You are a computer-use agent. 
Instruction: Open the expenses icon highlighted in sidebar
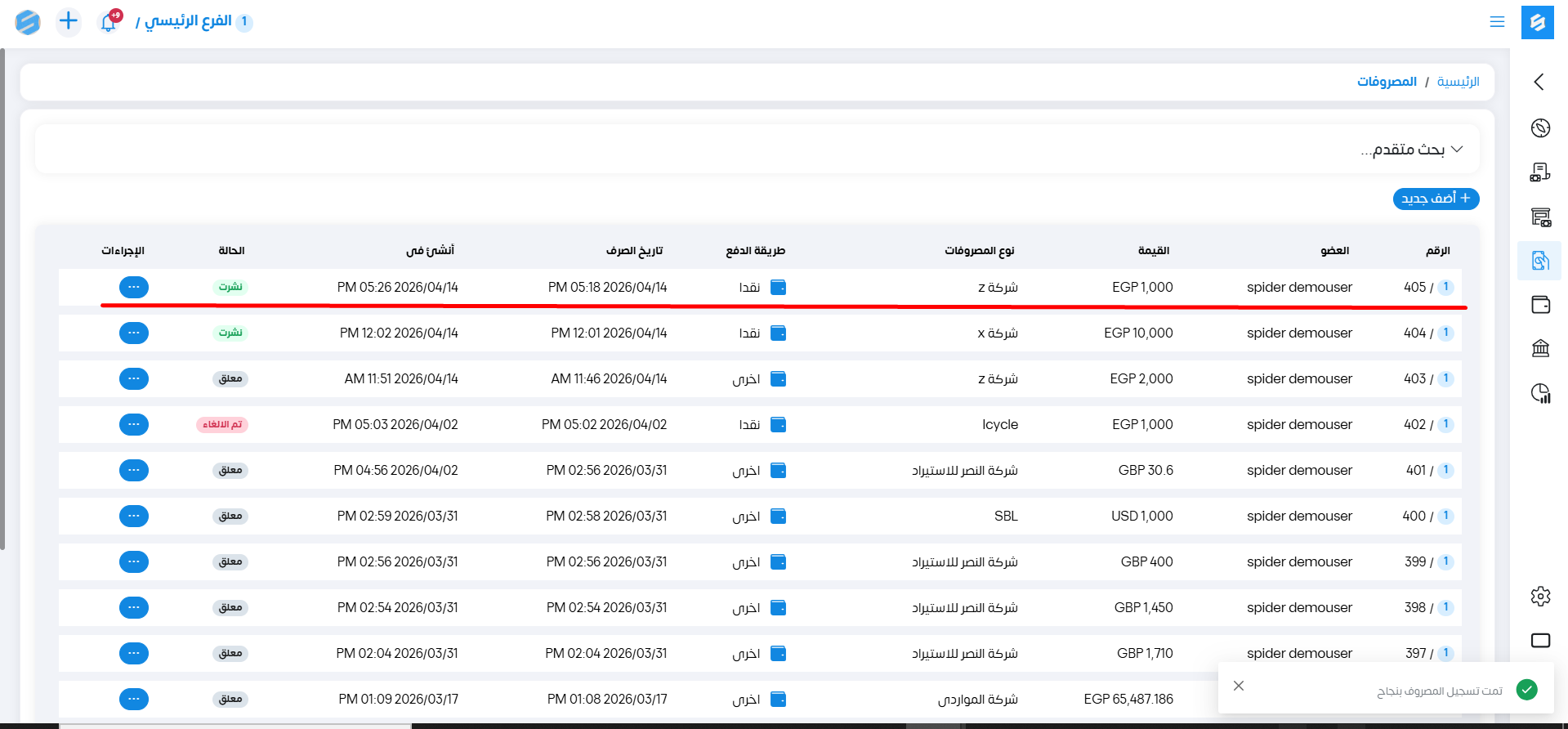pyautogui.click(x=1540, y=261)
